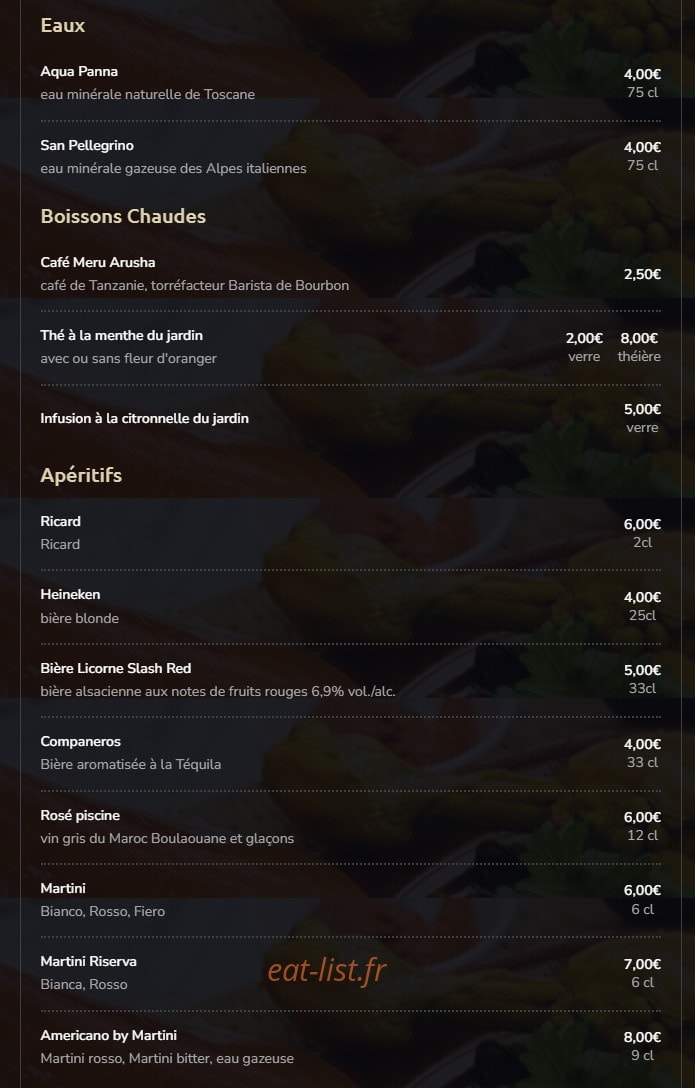The height and width of the screenshot is (1088, 695).
Task: Select Café Meru Arusha item
Action: point(98,262)
